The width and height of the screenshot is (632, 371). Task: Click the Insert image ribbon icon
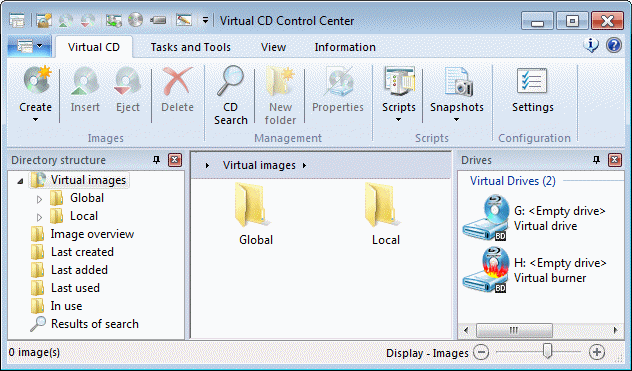(85, 81)
